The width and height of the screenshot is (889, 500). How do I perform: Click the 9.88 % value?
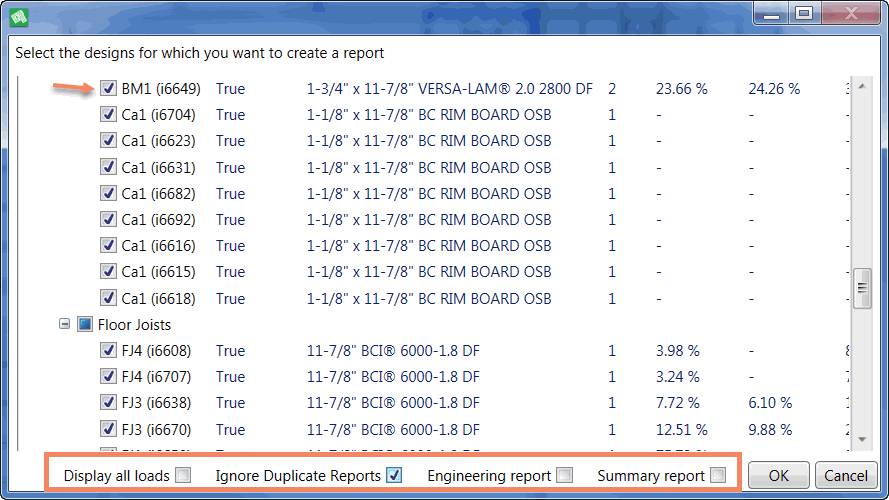click(x=770, y=430)
